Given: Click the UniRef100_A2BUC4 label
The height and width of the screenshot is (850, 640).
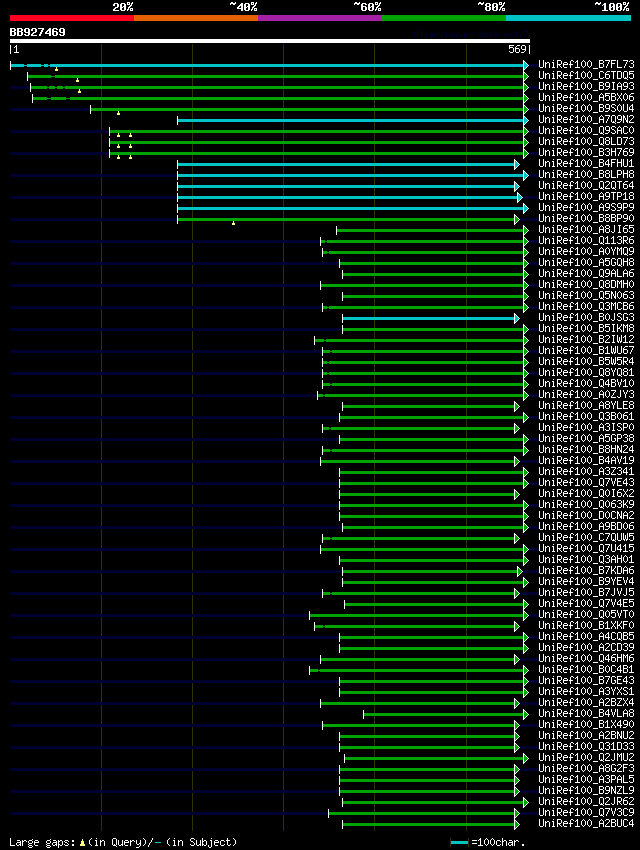Looking at the screenshot, I should tap(586, 823).
